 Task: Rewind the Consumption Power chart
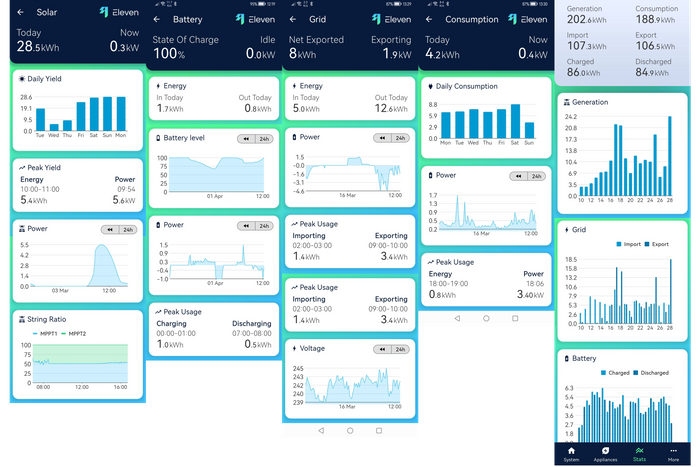(519, 176)
